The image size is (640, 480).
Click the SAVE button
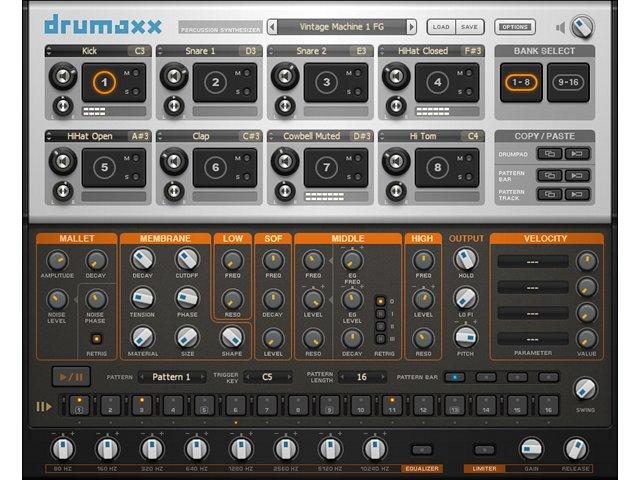tap(469, 27)
